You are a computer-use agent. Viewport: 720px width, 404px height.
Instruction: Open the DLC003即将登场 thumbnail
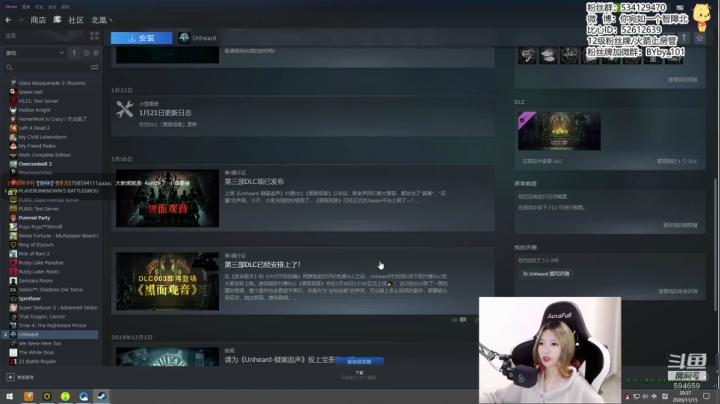point(168,281)
